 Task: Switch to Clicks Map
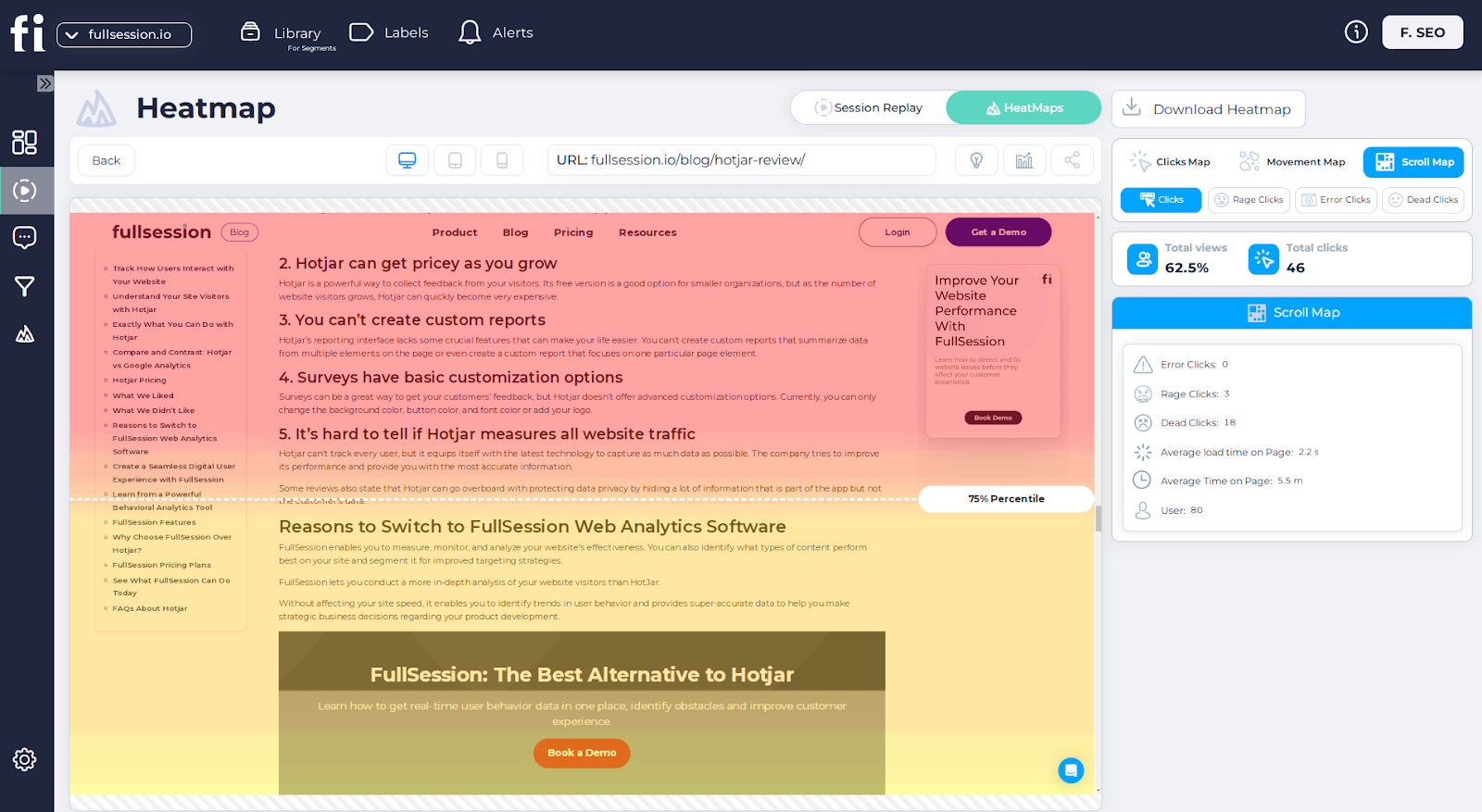(x=1170, y=162)
